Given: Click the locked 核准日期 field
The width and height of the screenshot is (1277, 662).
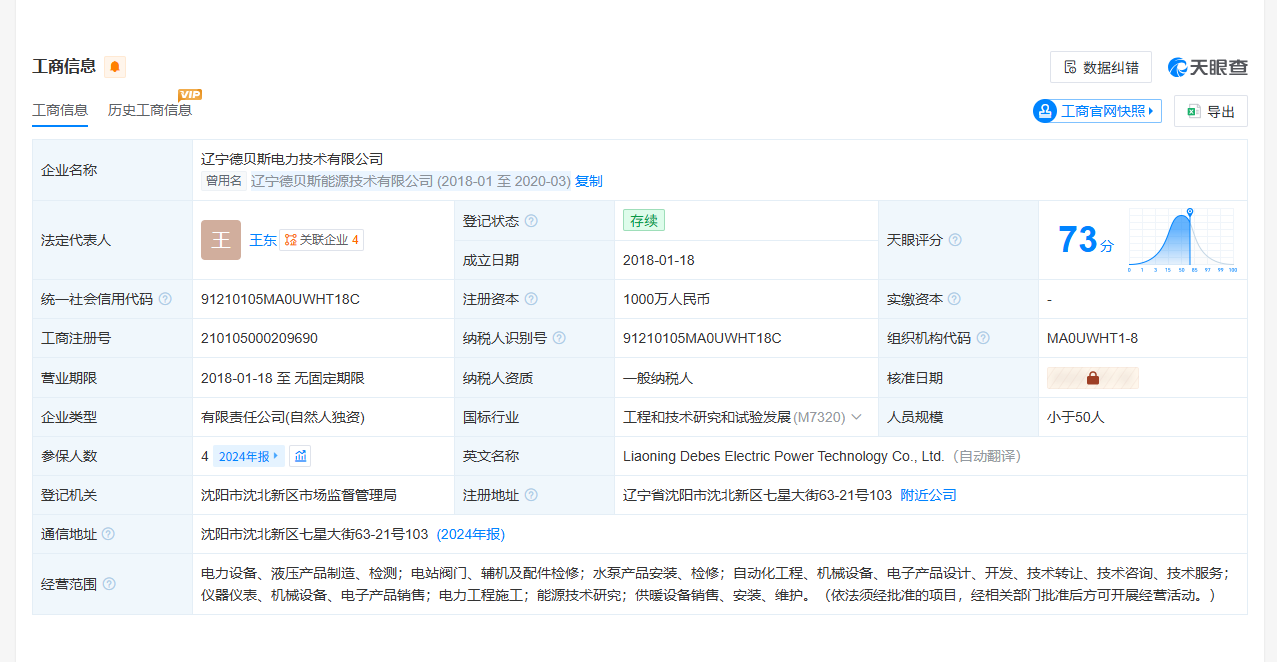Looking at the screenshot, I should (x=1092, y=378).
